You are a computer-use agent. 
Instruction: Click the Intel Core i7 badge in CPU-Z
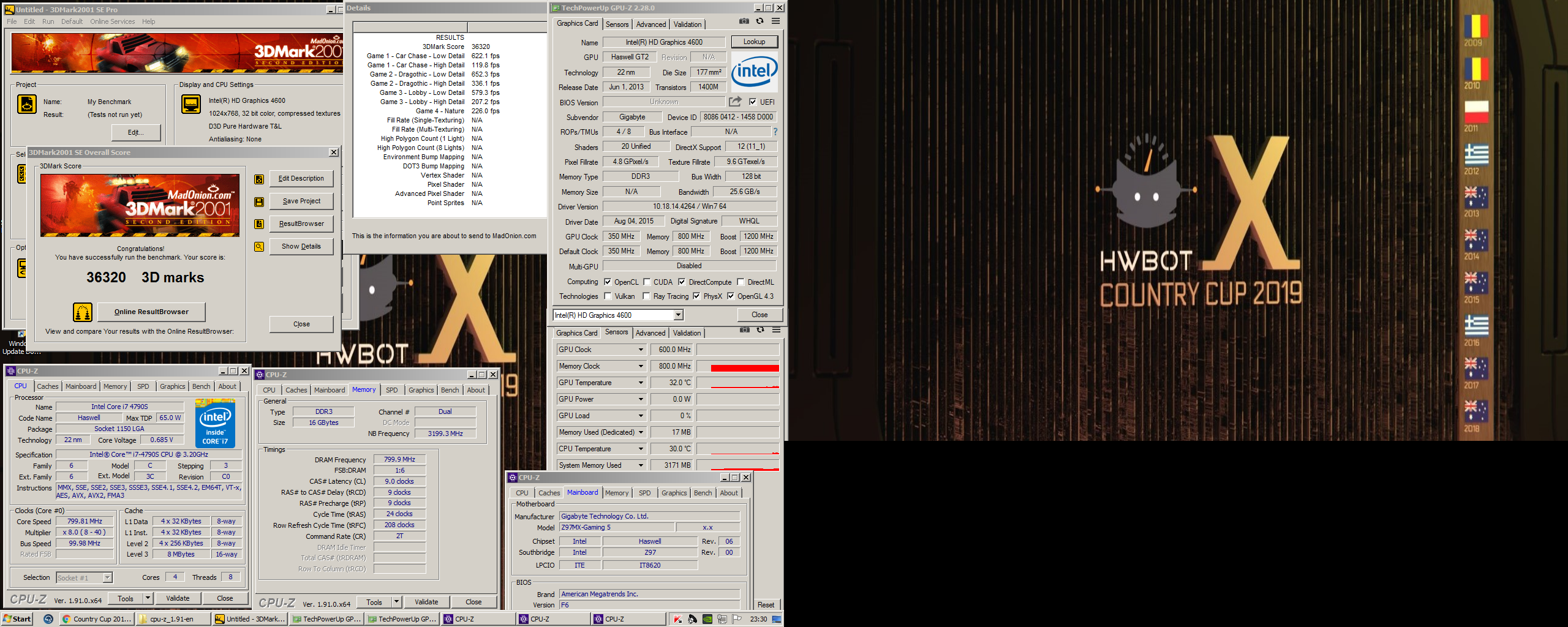pos(215,424)
